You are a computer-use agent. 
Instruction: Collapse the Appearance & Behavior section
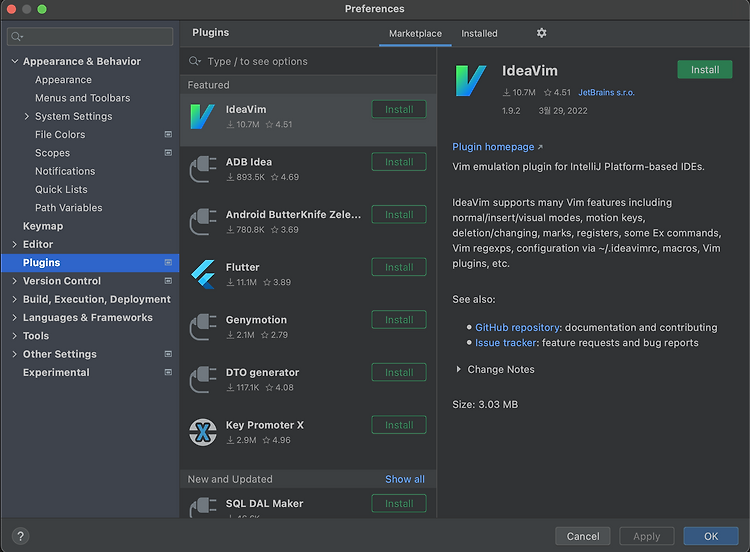pos(15,61)
